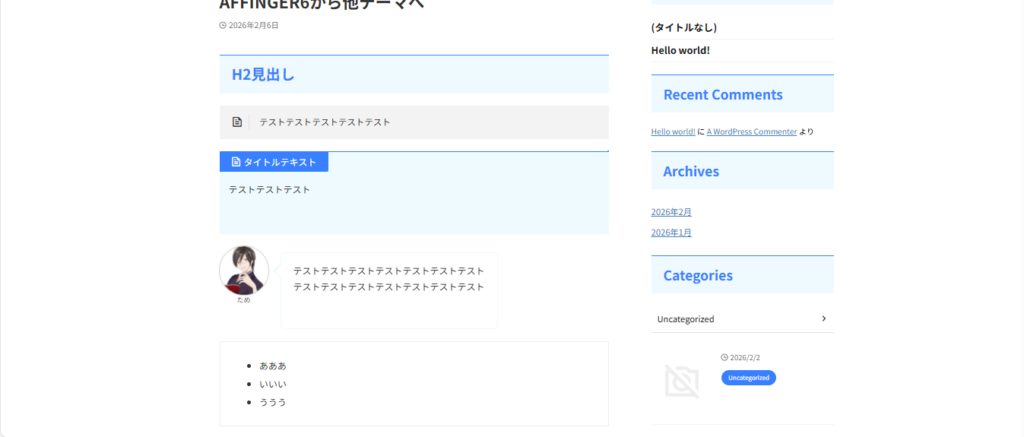Open the bold Hello world! sidebar post
1024x437 pixels.
click(680, 50)
